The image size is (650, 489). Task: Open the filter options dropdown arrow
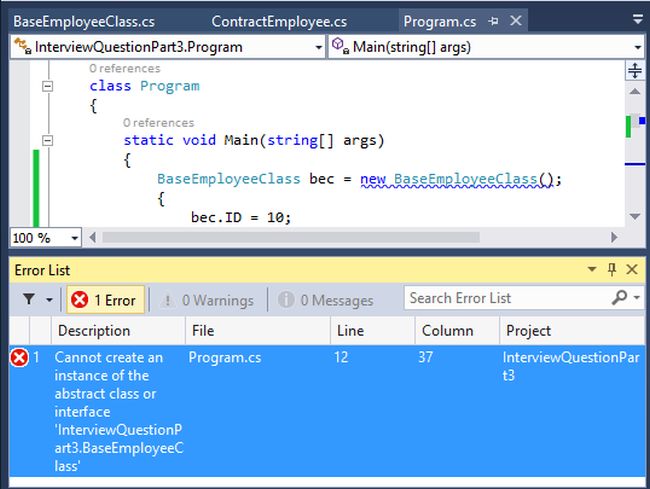pos(49,299)
